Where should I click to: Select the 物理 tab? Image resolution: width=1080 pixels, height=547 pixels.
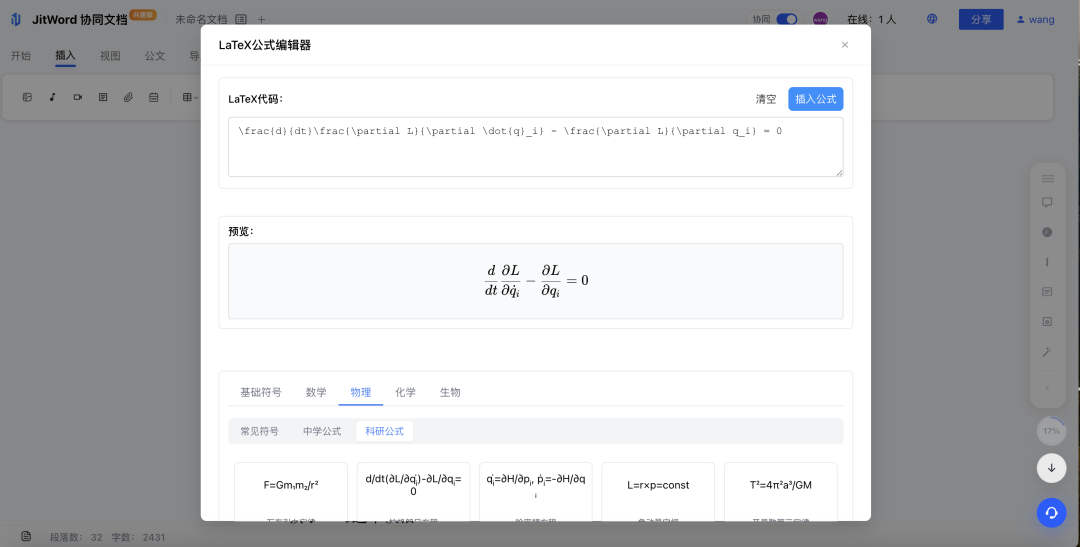[x=361, y=392]
